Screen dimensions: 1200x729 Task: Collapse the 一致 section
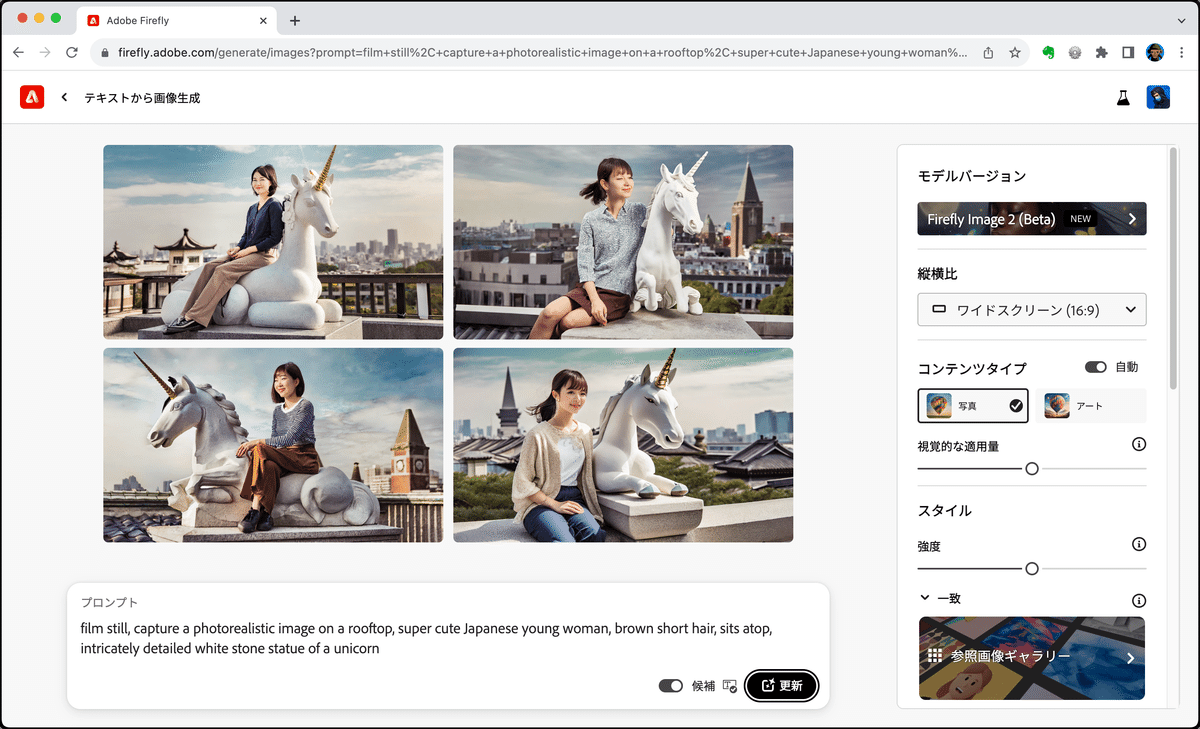point(925,598)
